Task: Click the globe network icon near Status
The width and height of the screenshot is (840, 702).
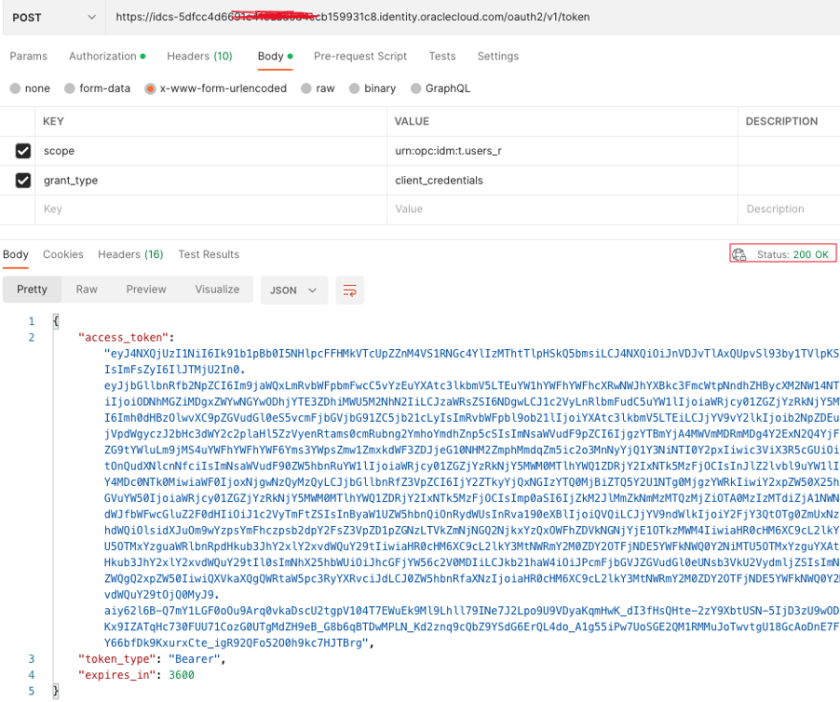Action: coord(740,255)
